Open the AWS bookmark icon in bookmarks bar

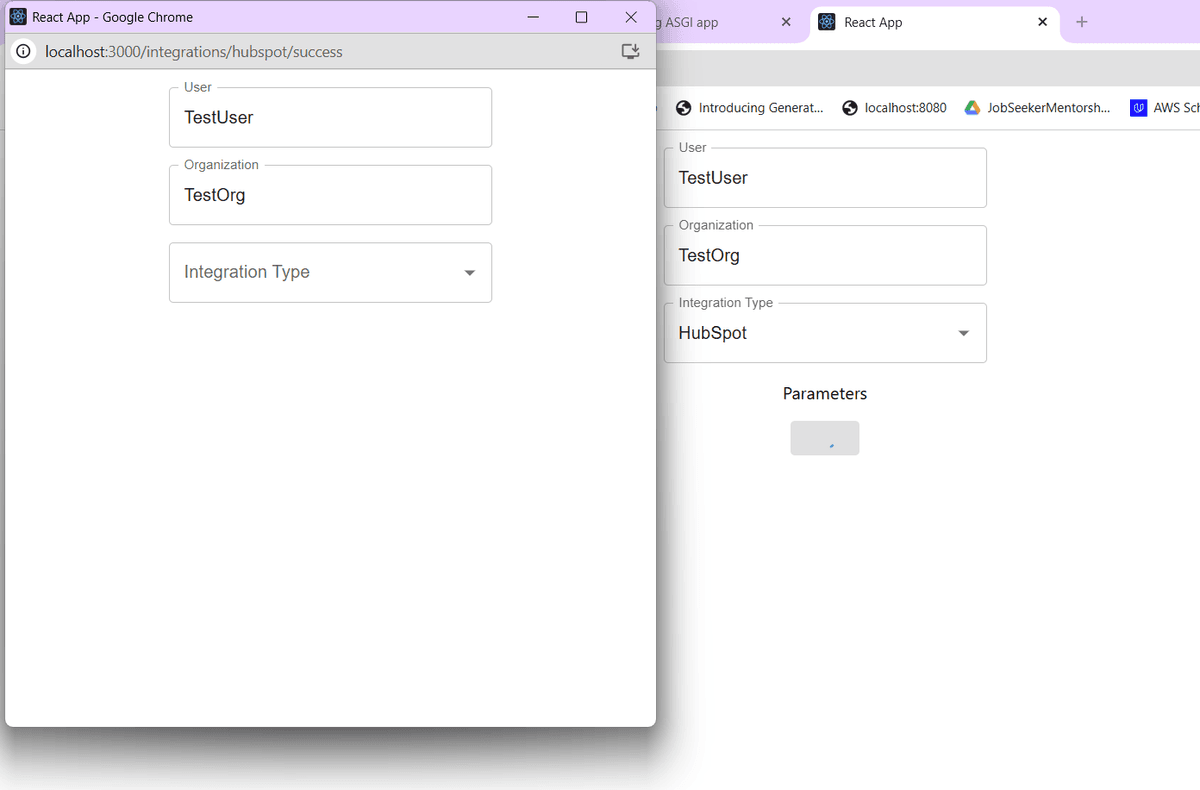point(1138,108)
